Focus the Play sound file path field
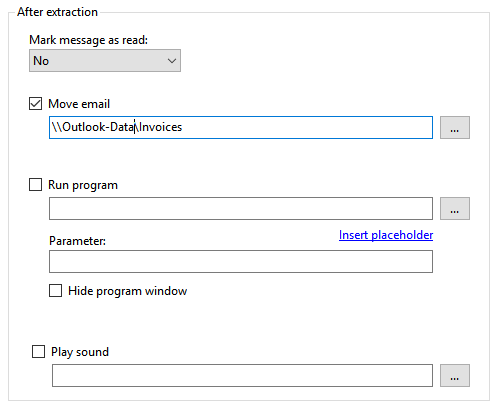The width and height of the screenshot is (499, 407). [x=242, y=376]
